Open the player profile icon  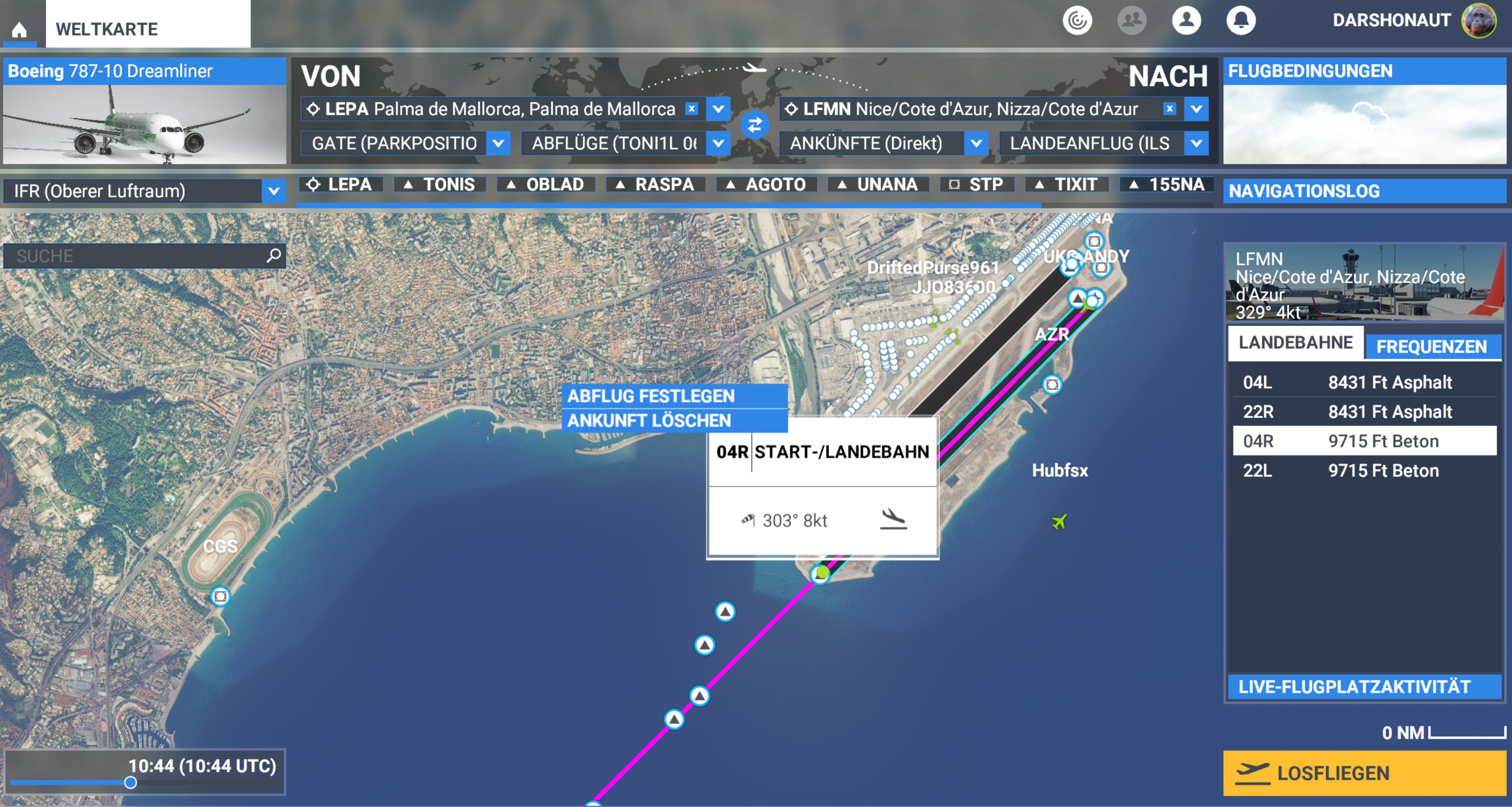[1186, 20]
